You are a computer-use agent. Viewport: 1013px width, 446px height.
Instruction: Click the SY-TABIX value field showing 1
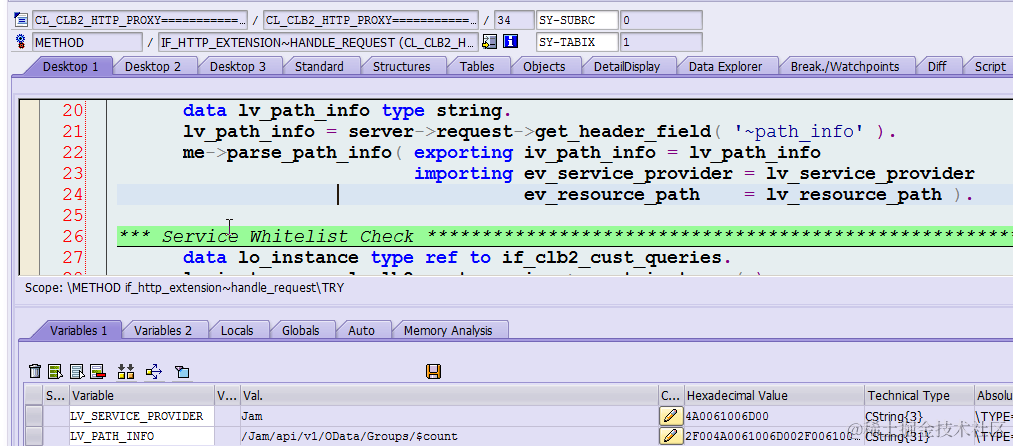[x=661, y=42]
